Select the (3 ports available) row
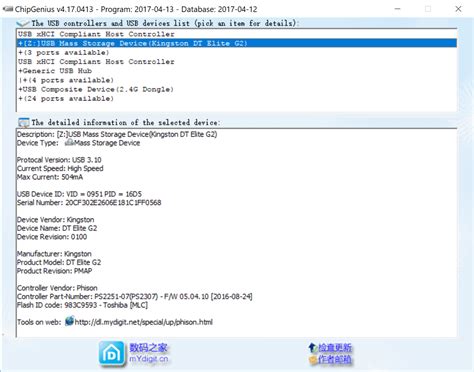474x372 pixels. coord(237,53)
